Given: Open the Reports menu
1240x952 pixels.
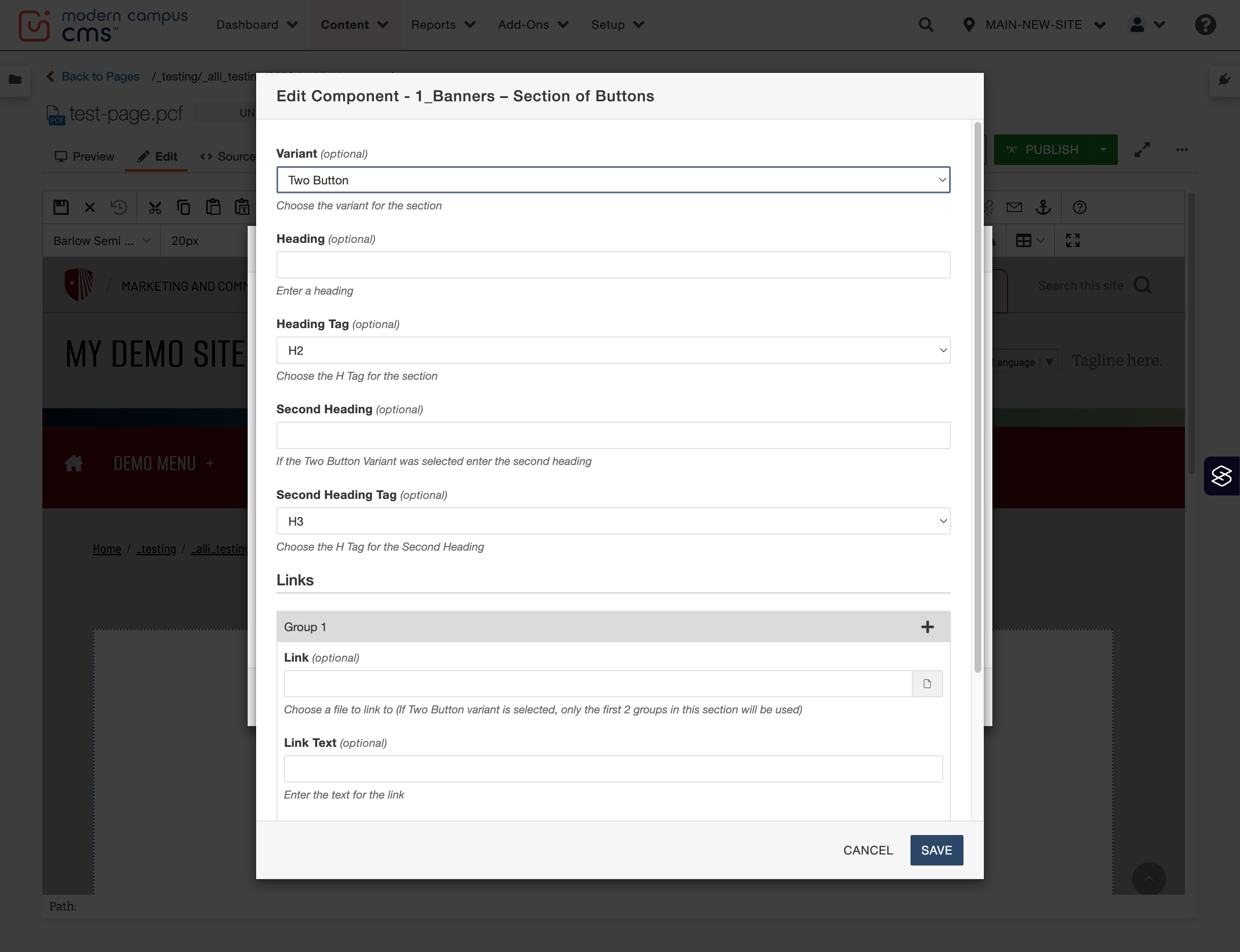Looking at the screenshot, I should (443, 24).
